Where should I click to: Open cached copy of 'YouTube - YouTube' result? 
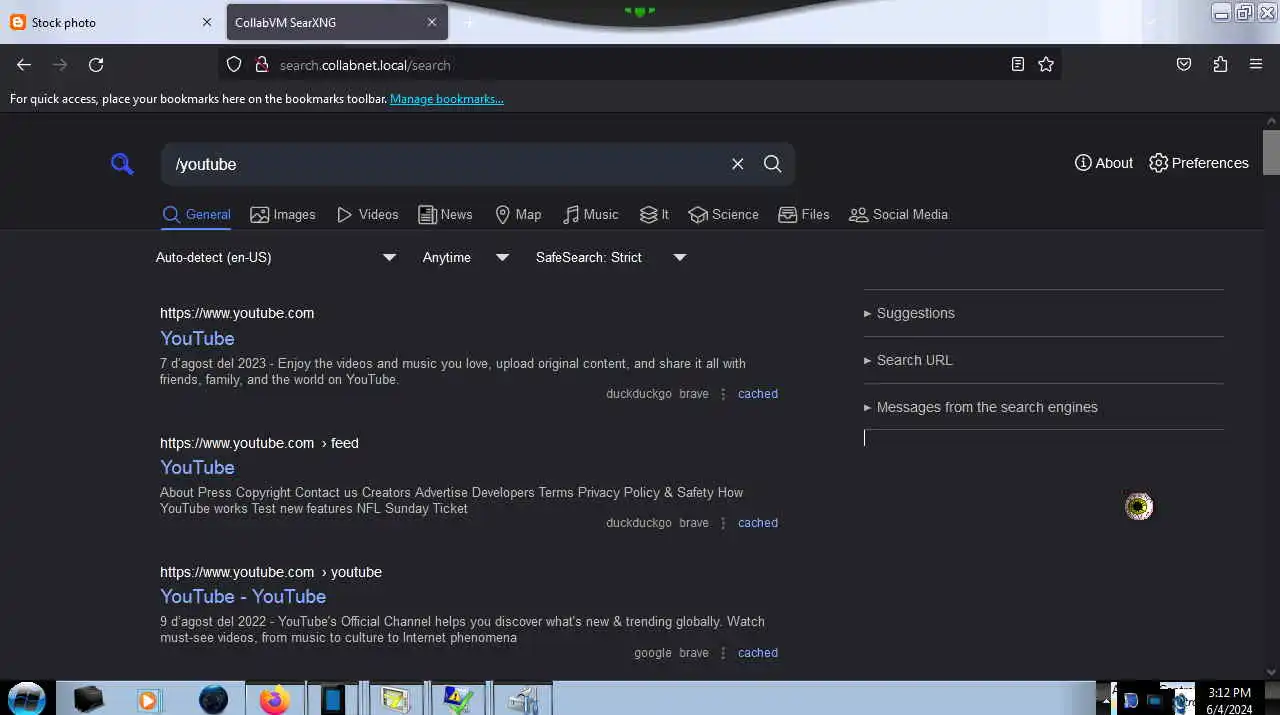click(758, 653)
